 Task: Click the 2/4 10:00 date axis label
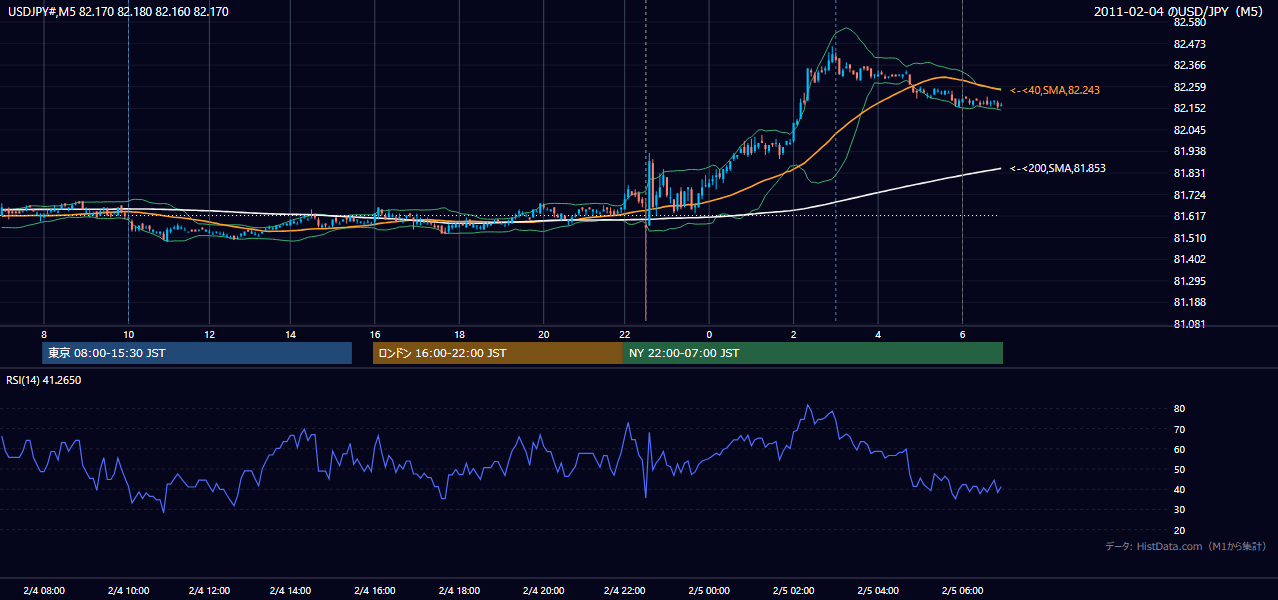(128, 591)
